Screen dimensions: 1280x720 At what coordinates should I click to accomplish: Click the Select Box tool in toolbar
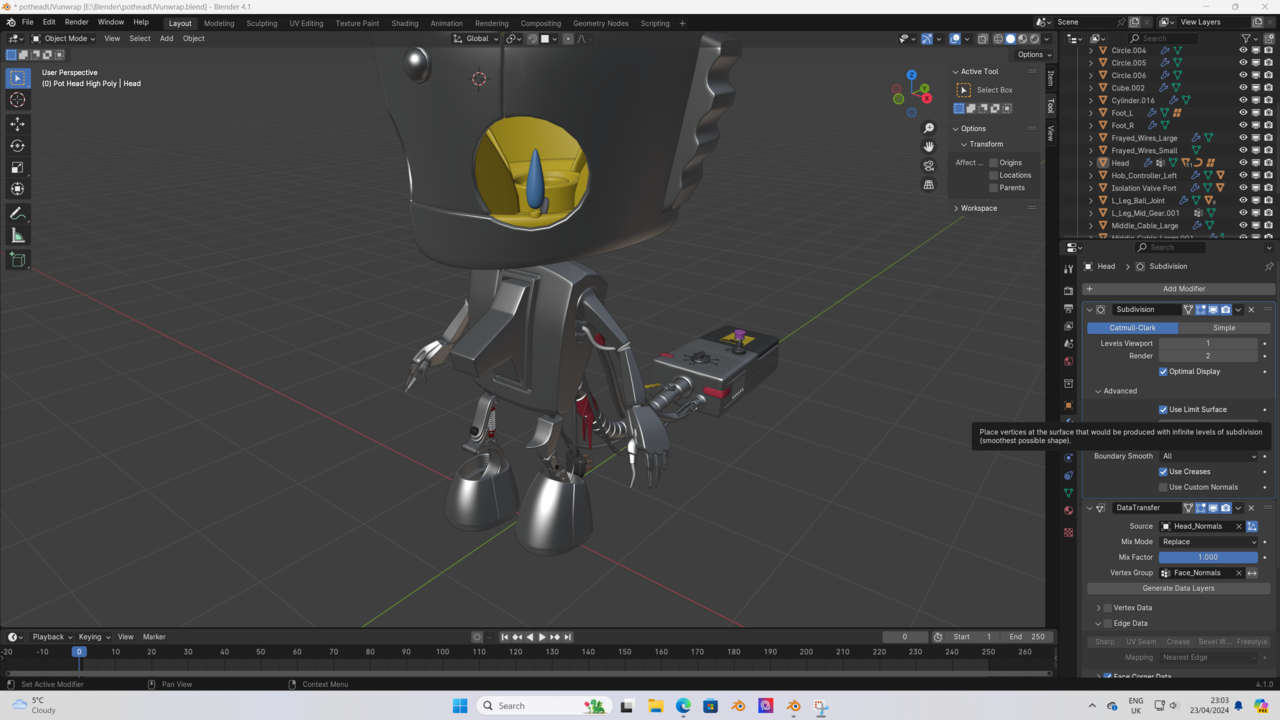click(x=18, y=78)
